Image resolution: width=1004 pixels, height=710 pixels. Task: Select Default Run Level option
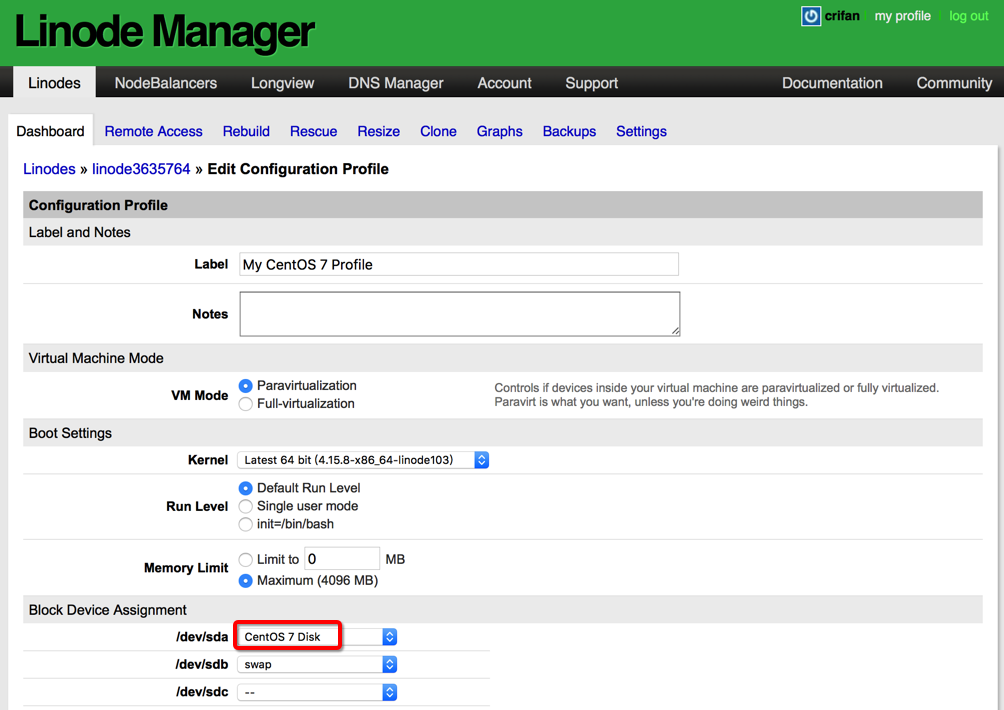(x=245, y=488)
